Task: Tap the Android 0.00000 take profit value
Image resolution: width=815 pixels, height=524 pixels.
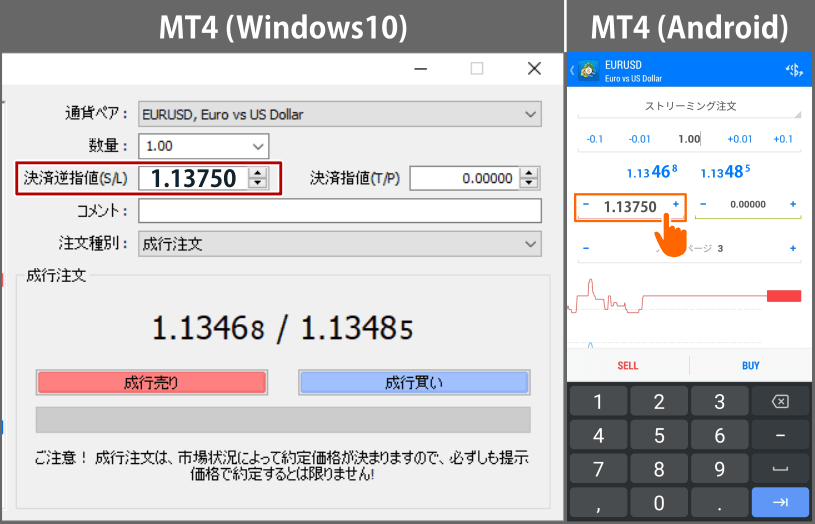Action: (x=748, y=204)
